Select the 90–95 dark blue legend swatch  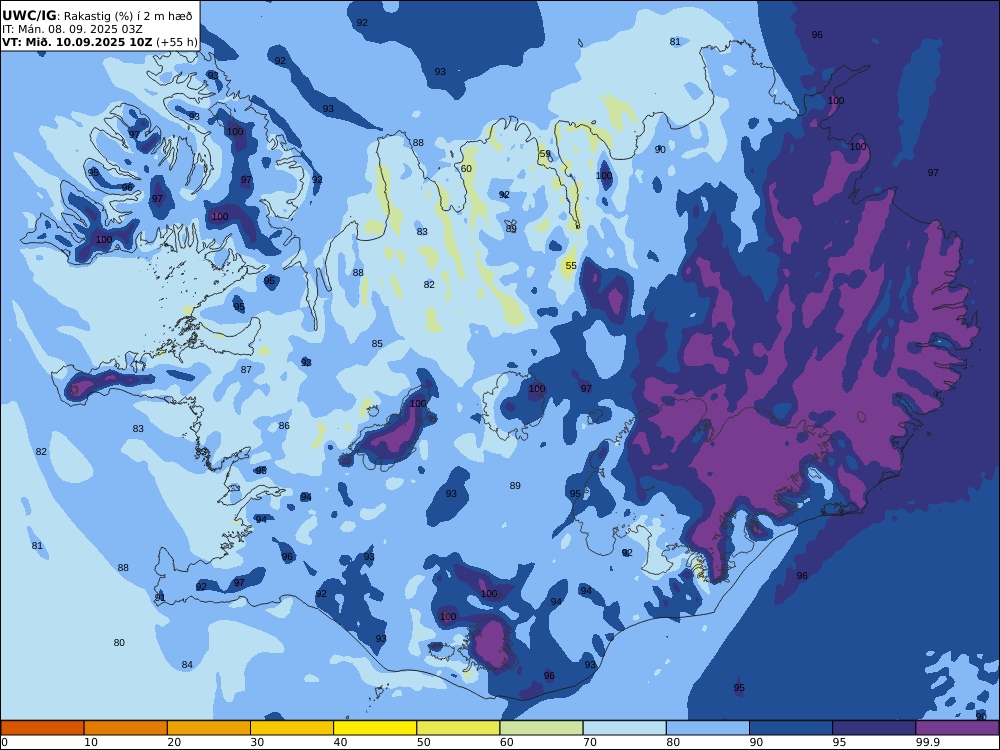click(x=791, y=728)
